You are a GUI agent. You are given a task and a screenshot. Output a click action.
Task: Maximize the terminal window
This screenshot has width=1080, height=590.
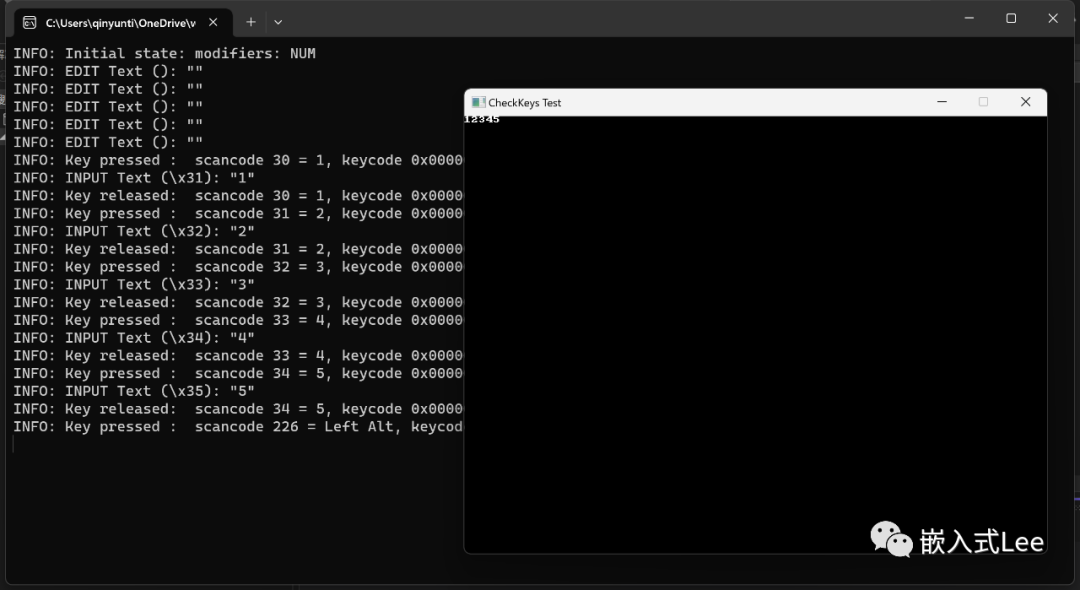coord(1011,19)
